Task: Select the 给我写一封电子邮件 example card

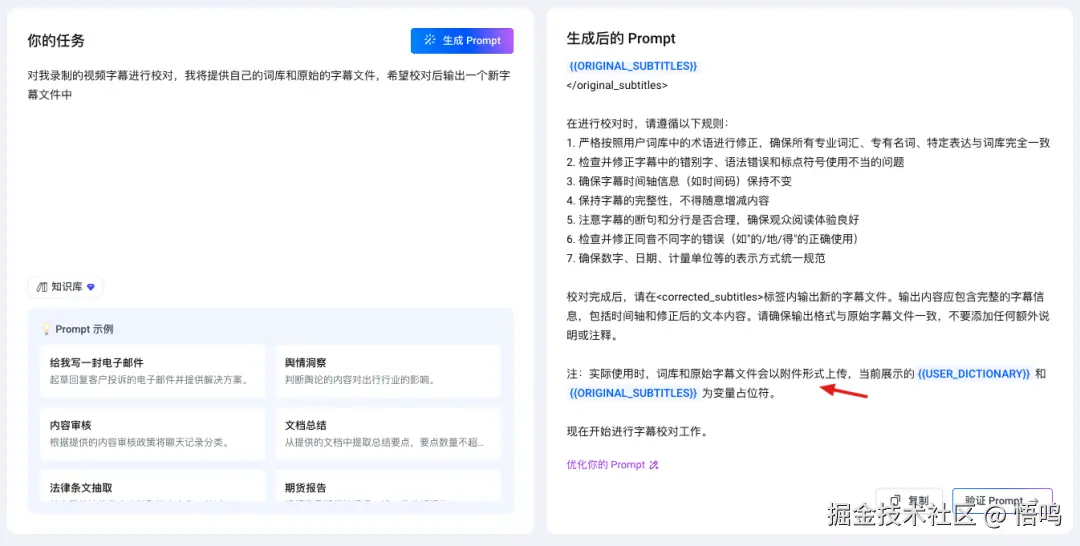Action: click(x=152, y=371)
